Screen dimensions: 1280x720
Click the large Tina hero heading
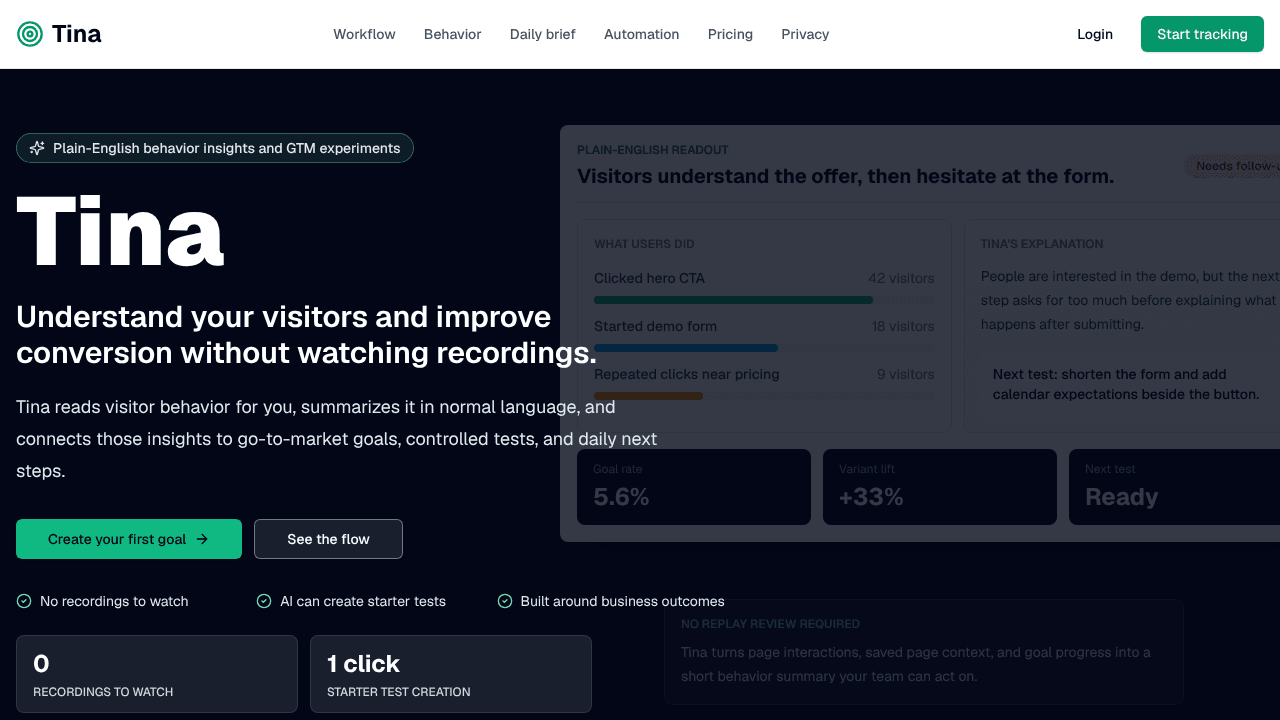point(120,231)
